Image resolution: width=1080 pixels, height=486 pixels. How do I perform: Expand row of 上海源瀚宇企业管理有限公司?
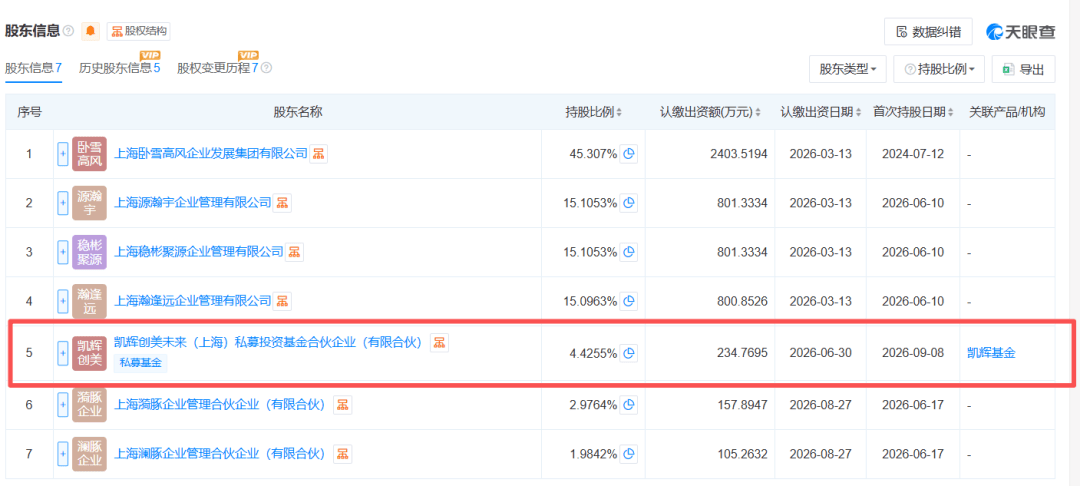click(63, 203)
